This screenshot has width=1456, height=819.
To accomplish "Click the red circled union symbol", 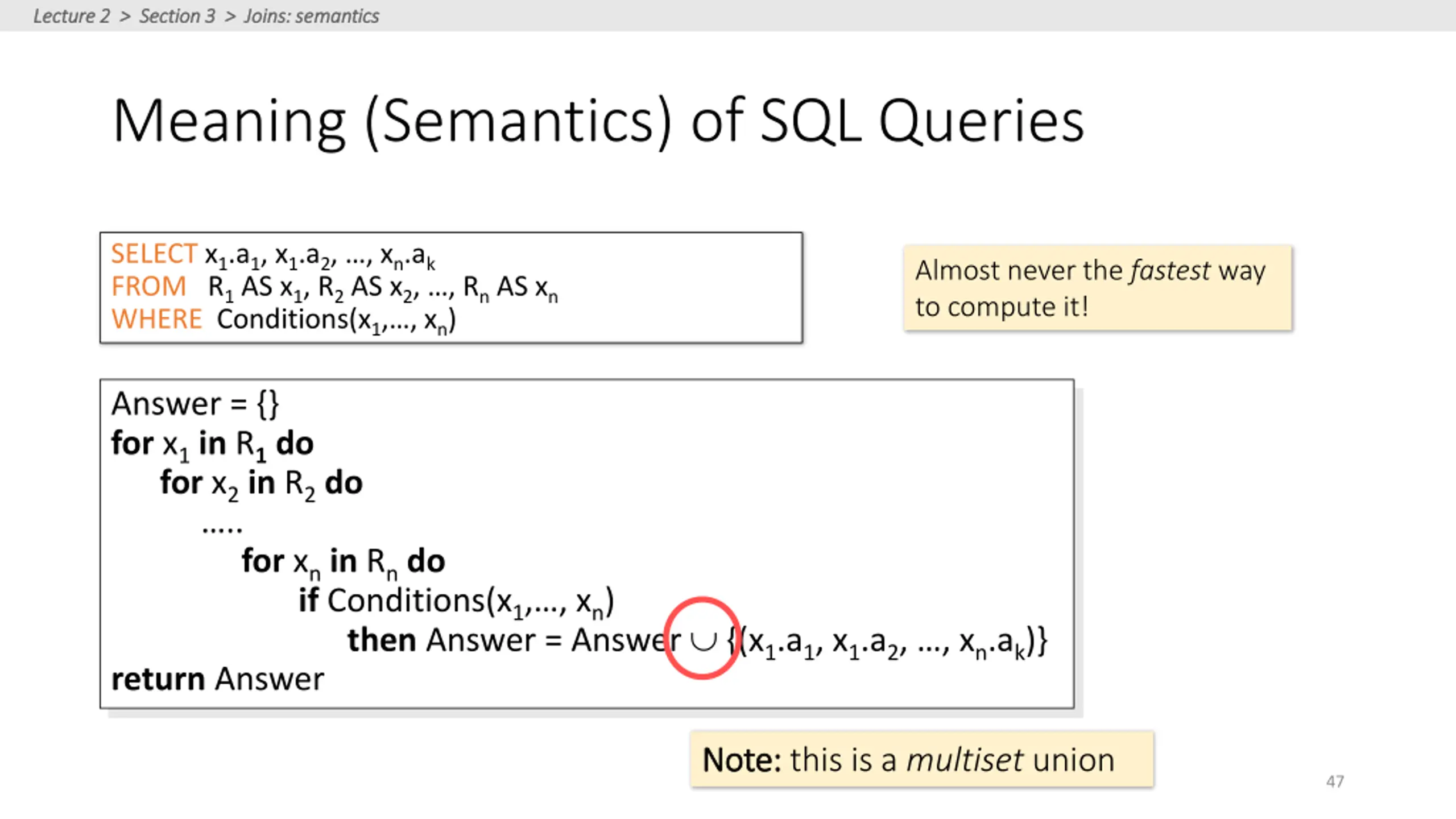I will coord(703,638).
